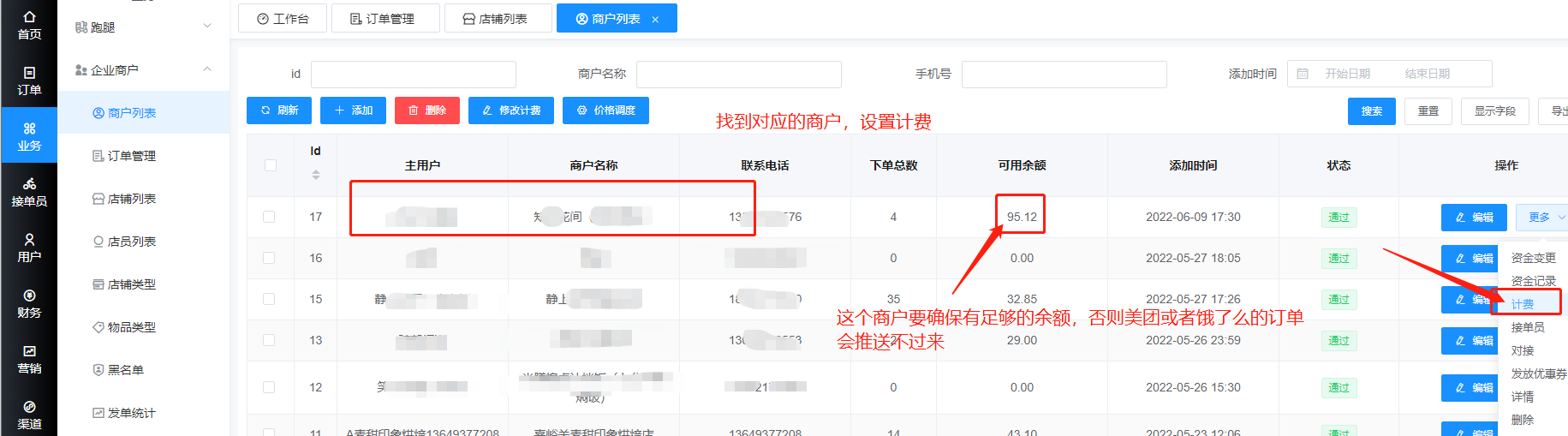Click 编辑 for merchant id 13
The height and width of the screenshot is (436, 1568).
coord(1470,341)
